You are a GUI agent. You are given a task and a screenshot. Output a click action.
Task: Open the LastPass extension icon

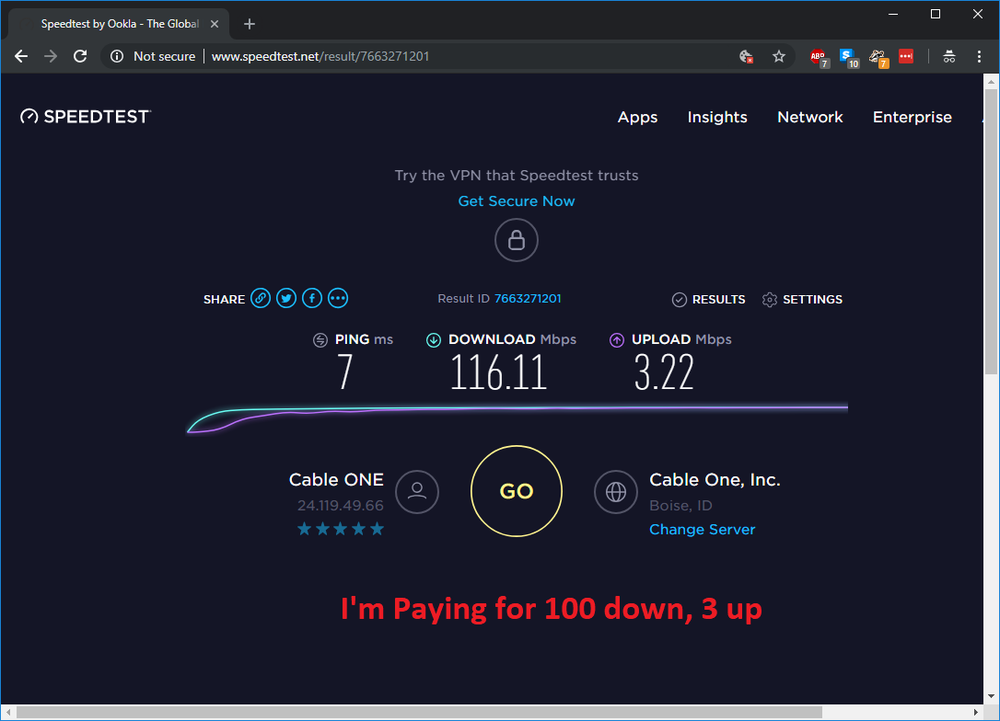pyautogui.click(x=906, y=57)
